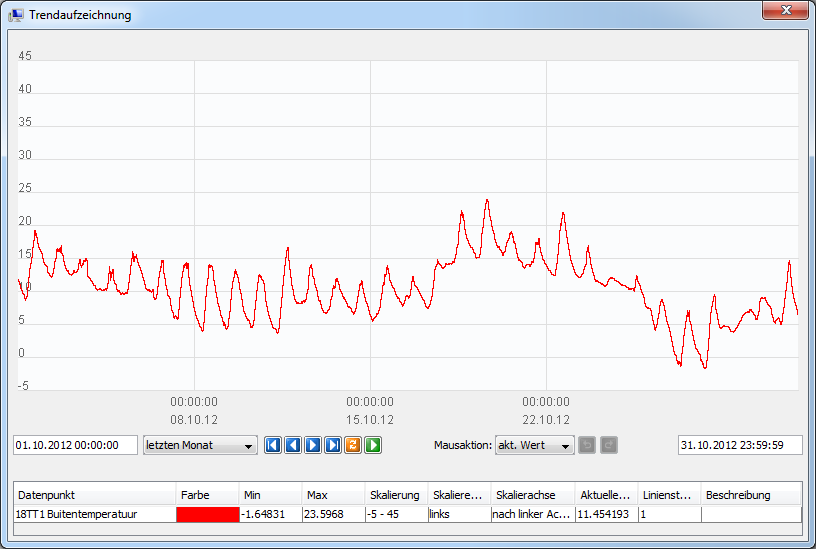The width and height of the screenshot is (816, 549).
Task: Click the Min column header
Action: 270,495
